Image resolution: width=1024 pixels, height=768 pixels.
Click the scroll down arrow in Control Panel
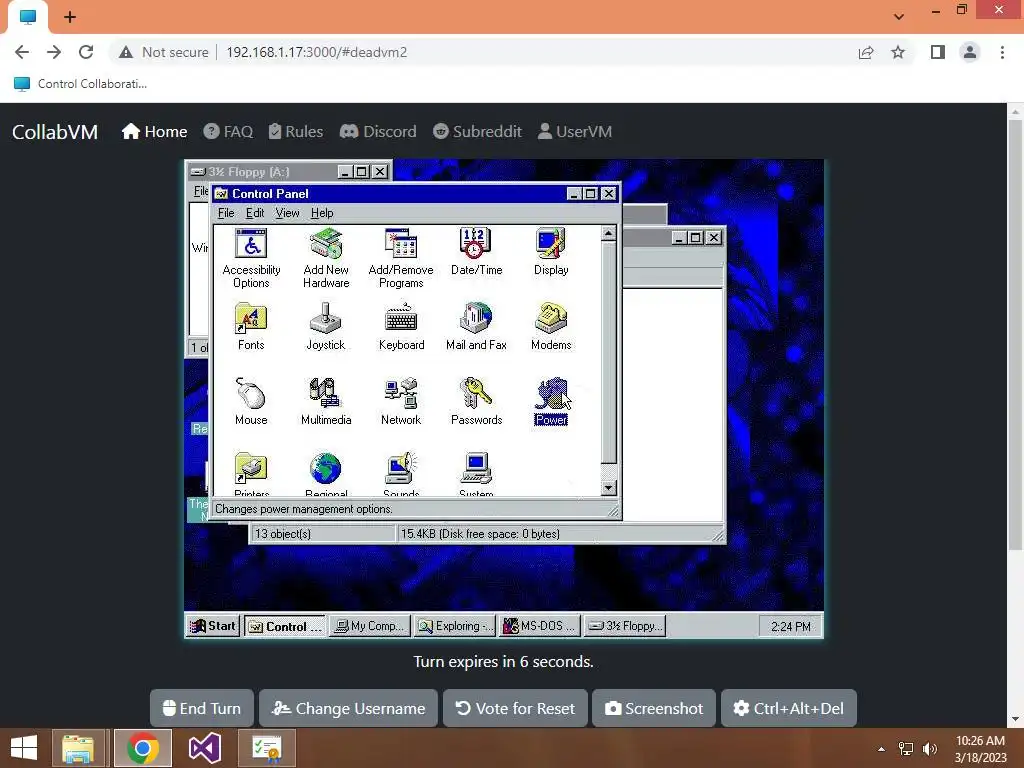click(608, 488)
